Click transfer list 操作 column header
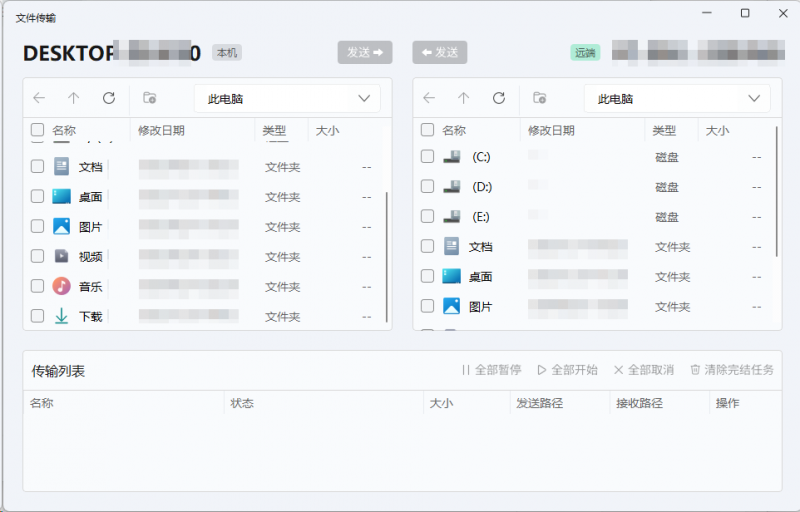 coord(727,403)
